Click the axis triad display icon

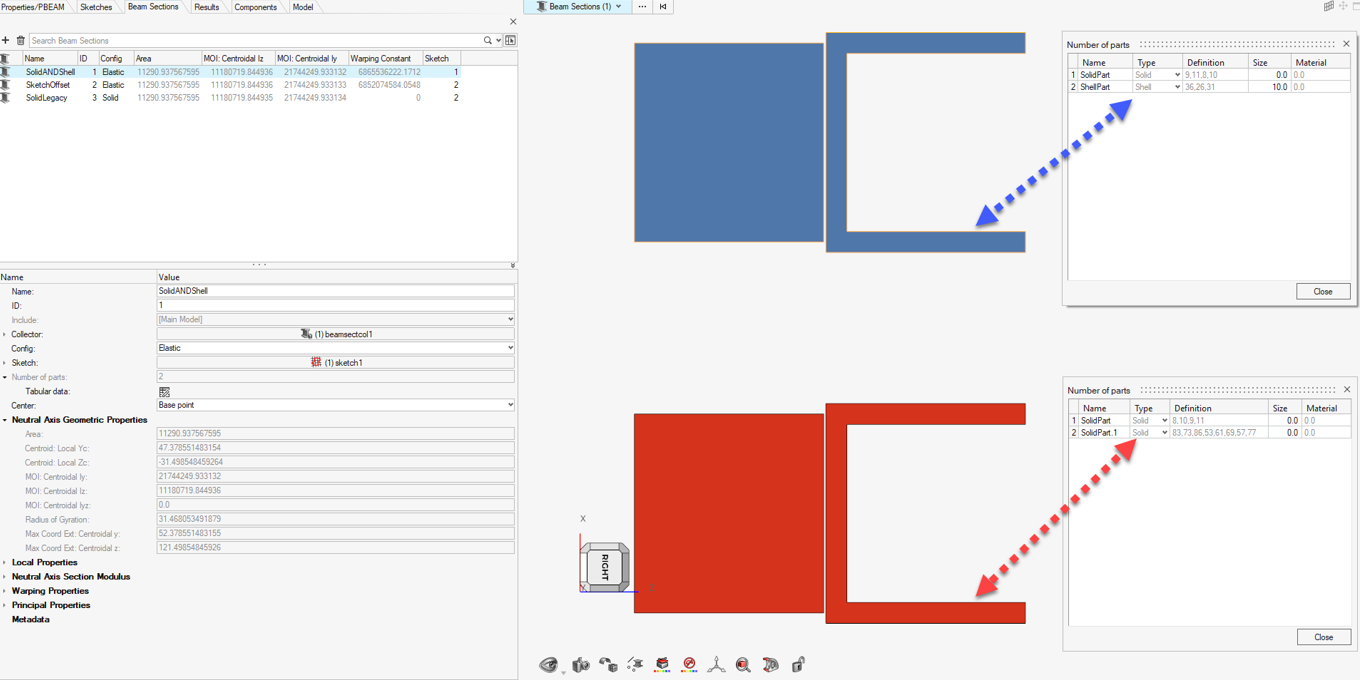(x=716, y=665)
